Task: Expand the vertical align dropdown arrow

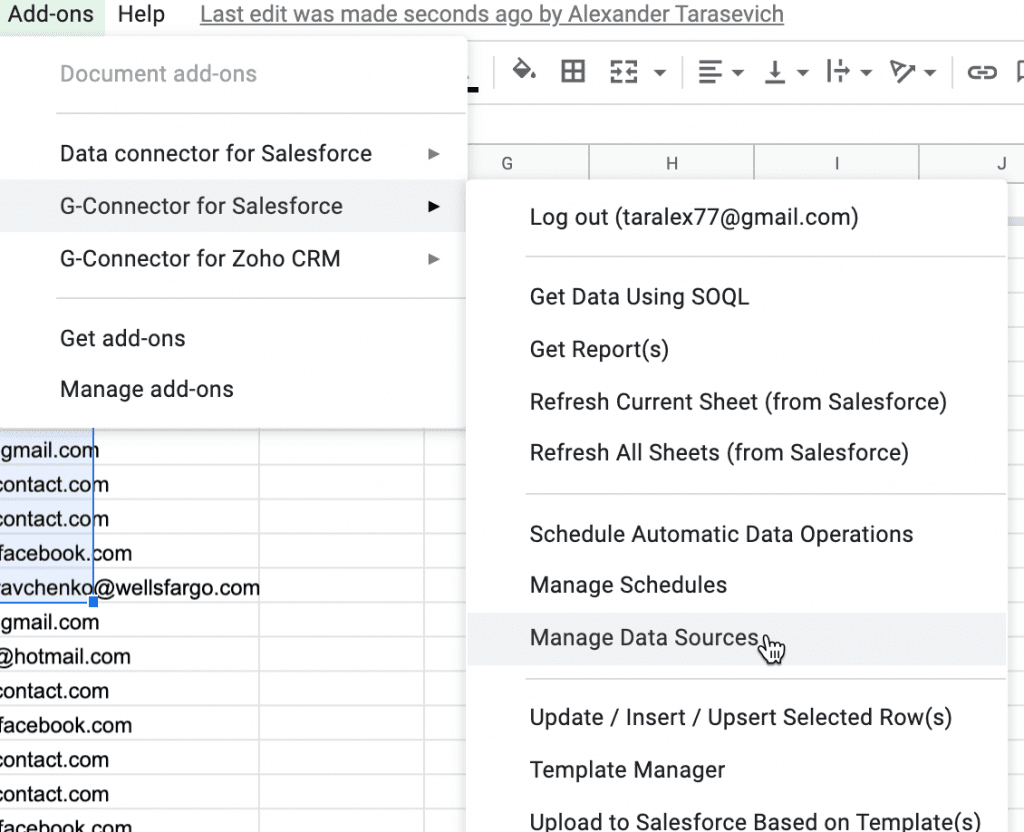Action: point(803,72)
